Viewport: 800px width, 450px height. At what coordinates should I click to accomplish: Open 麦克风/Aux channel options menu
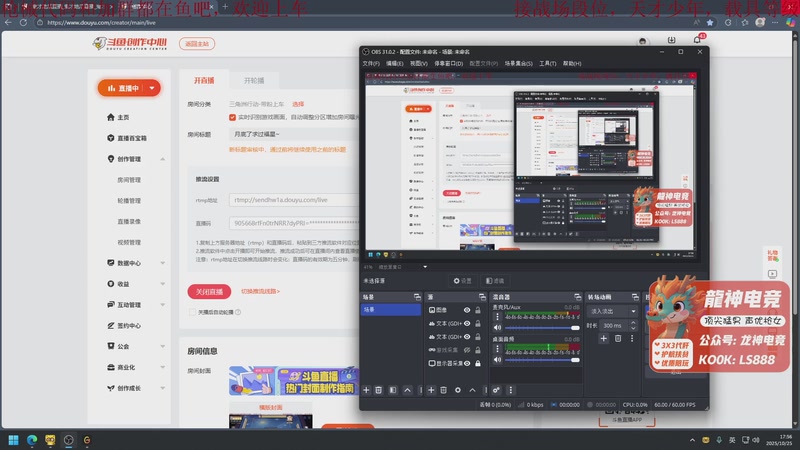pyautogui.click(x=497, y=316)
